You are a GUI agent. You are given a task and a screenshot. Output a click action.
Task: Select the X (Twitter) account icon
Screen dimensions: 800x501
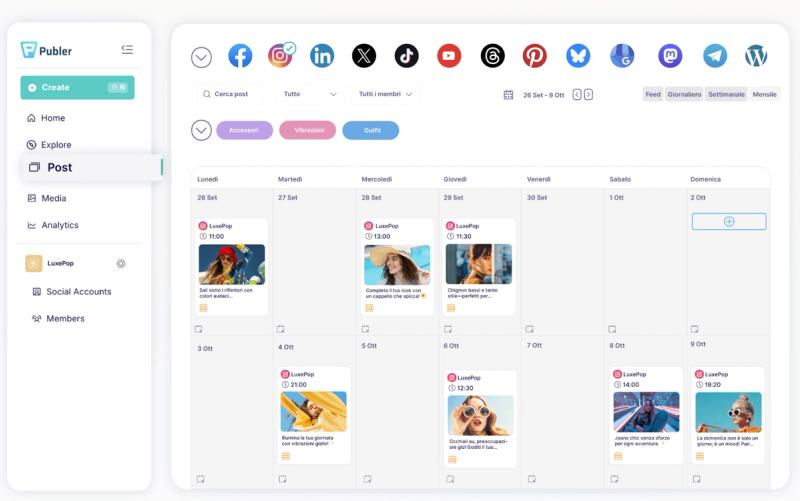pyautogui.click(x=364, y=56)
